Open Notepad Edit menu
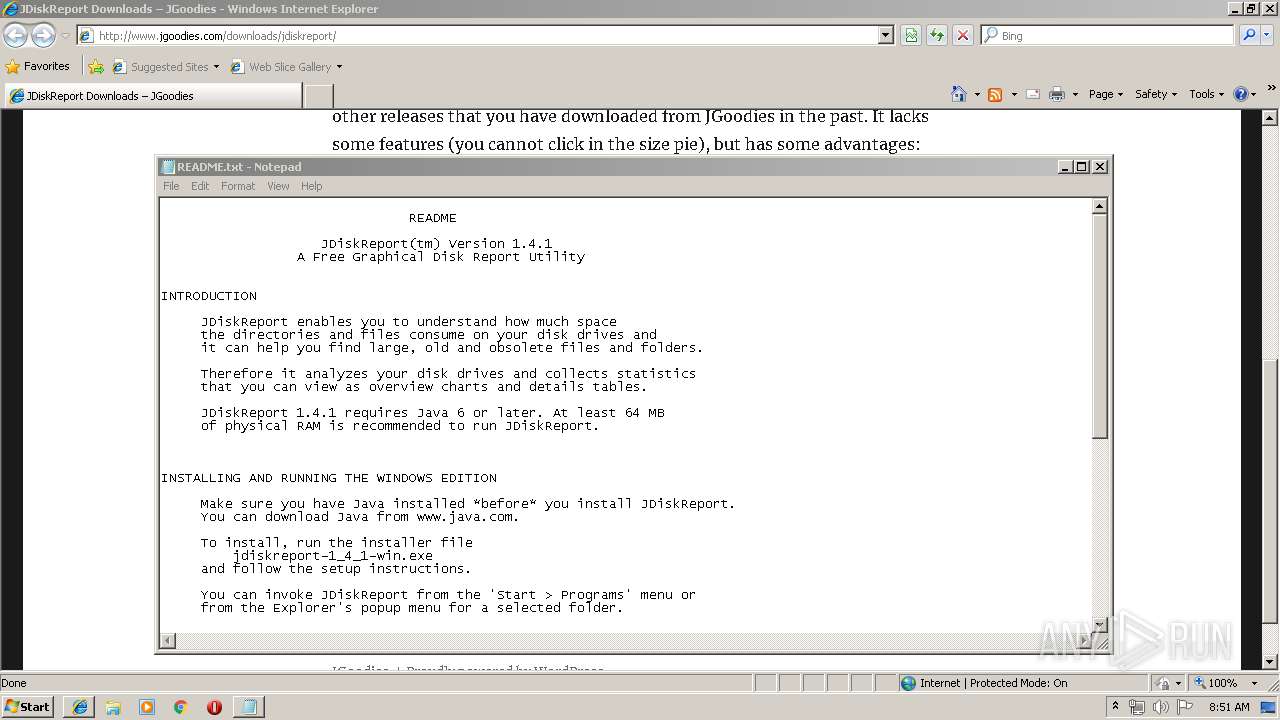This screenshot has height=720, width=1280. click(x=200, y=186)
